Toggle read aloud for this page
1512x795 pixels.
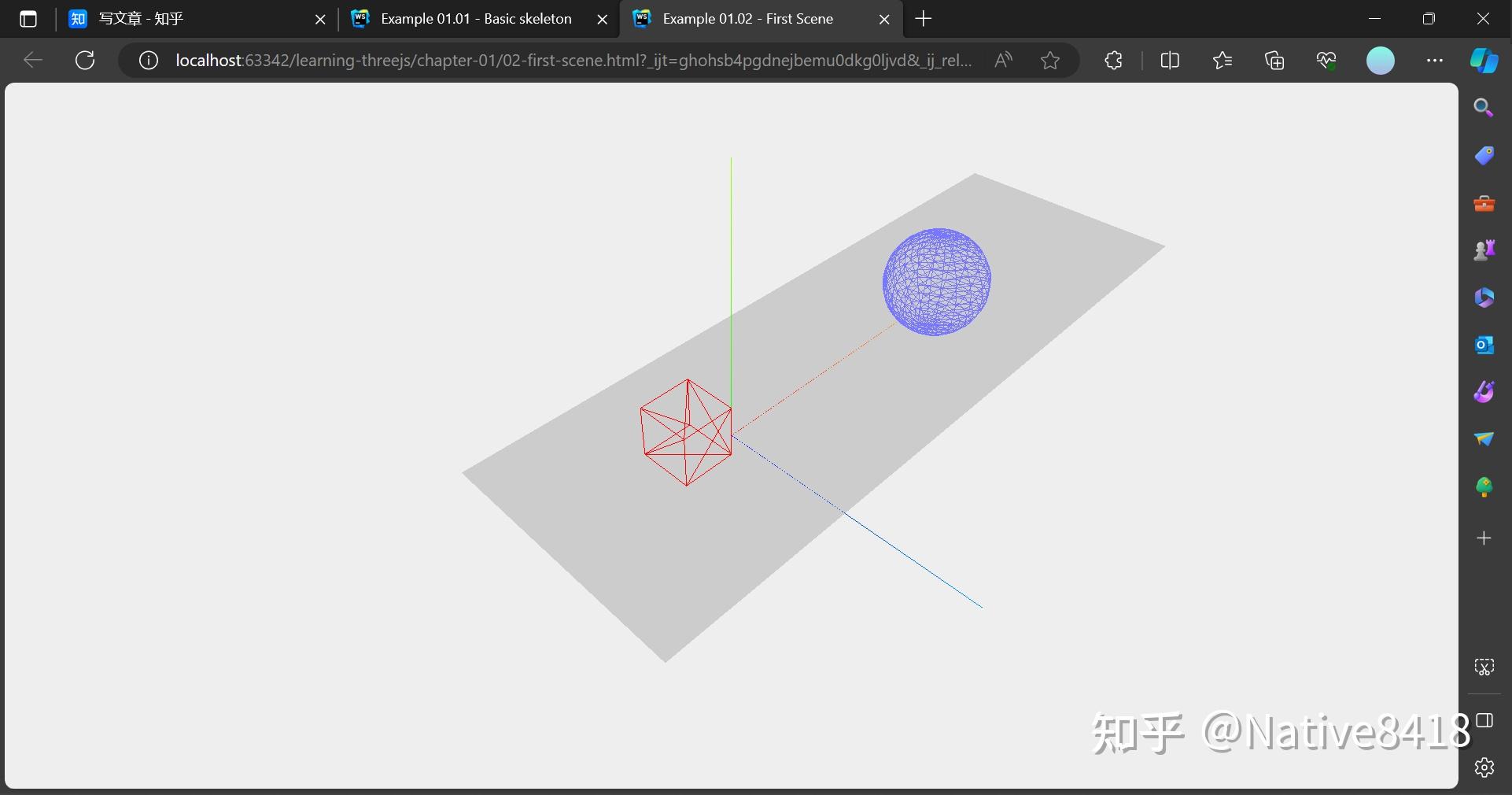1004,61
